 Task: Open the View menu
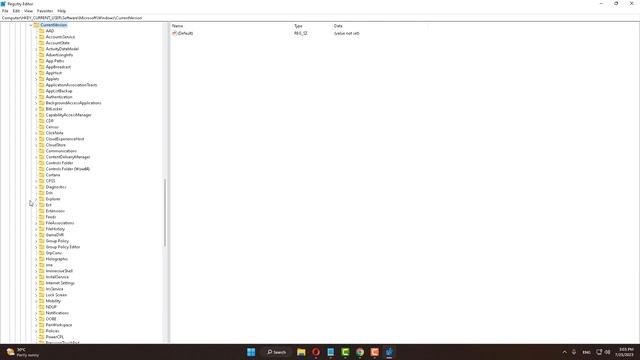(28, 11)
